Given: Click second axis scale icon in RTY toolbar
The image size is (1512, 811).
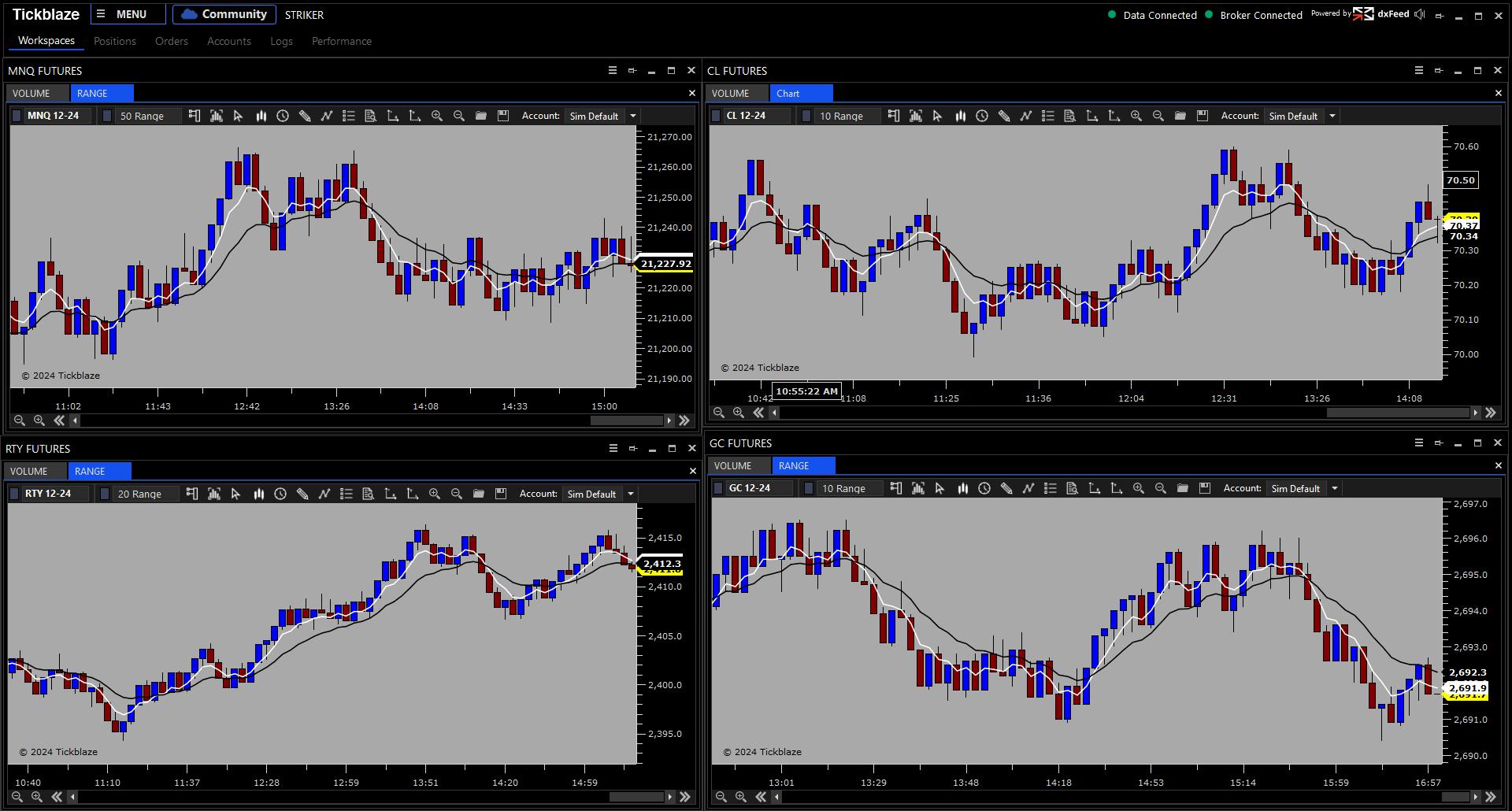Looking at the screenshot, I should (413, 494).
